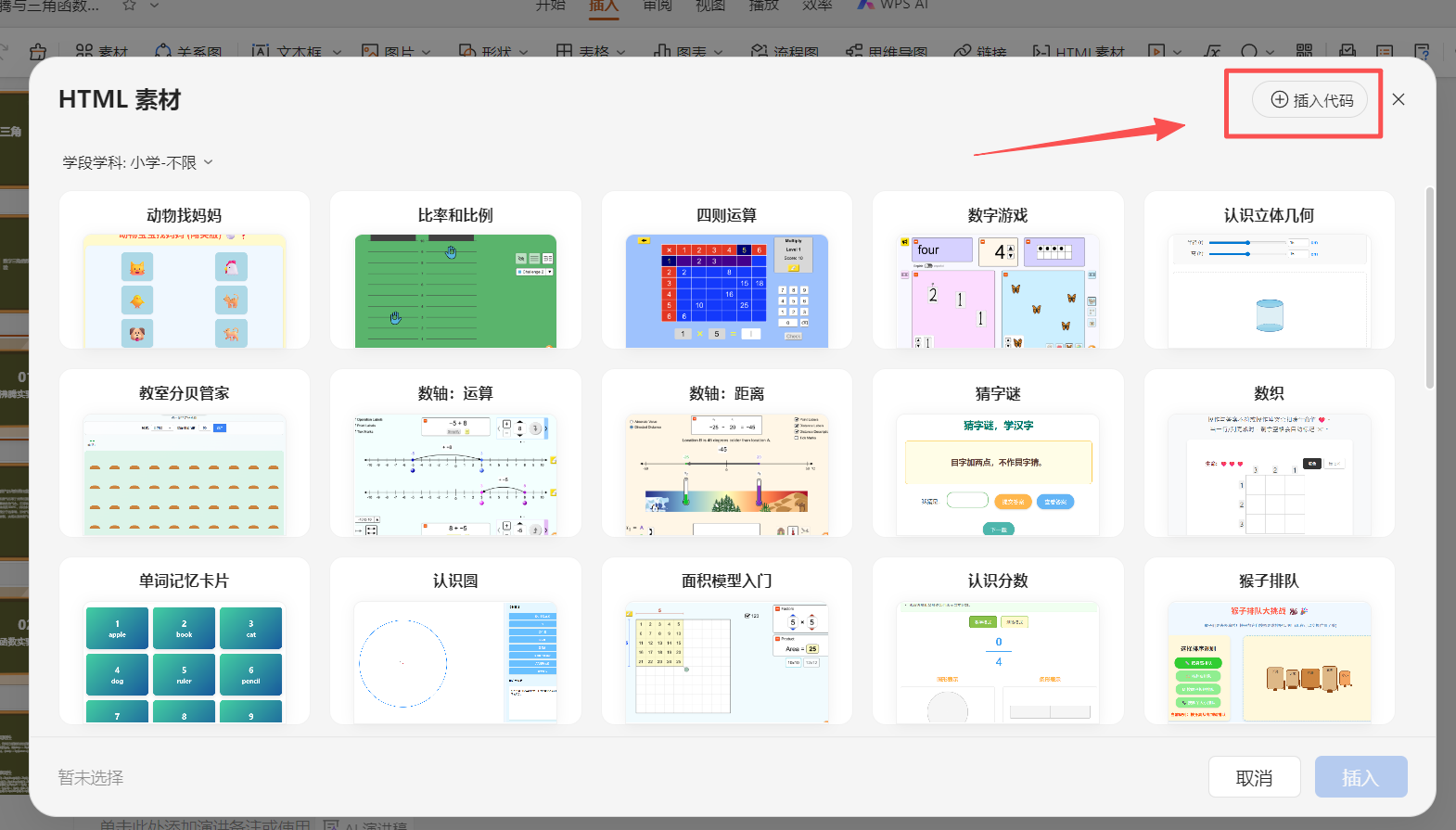Choose the 比率和比例 material
Image resolution: width=1456 pixels, height=830 pixels.
[x=455, y=271]
